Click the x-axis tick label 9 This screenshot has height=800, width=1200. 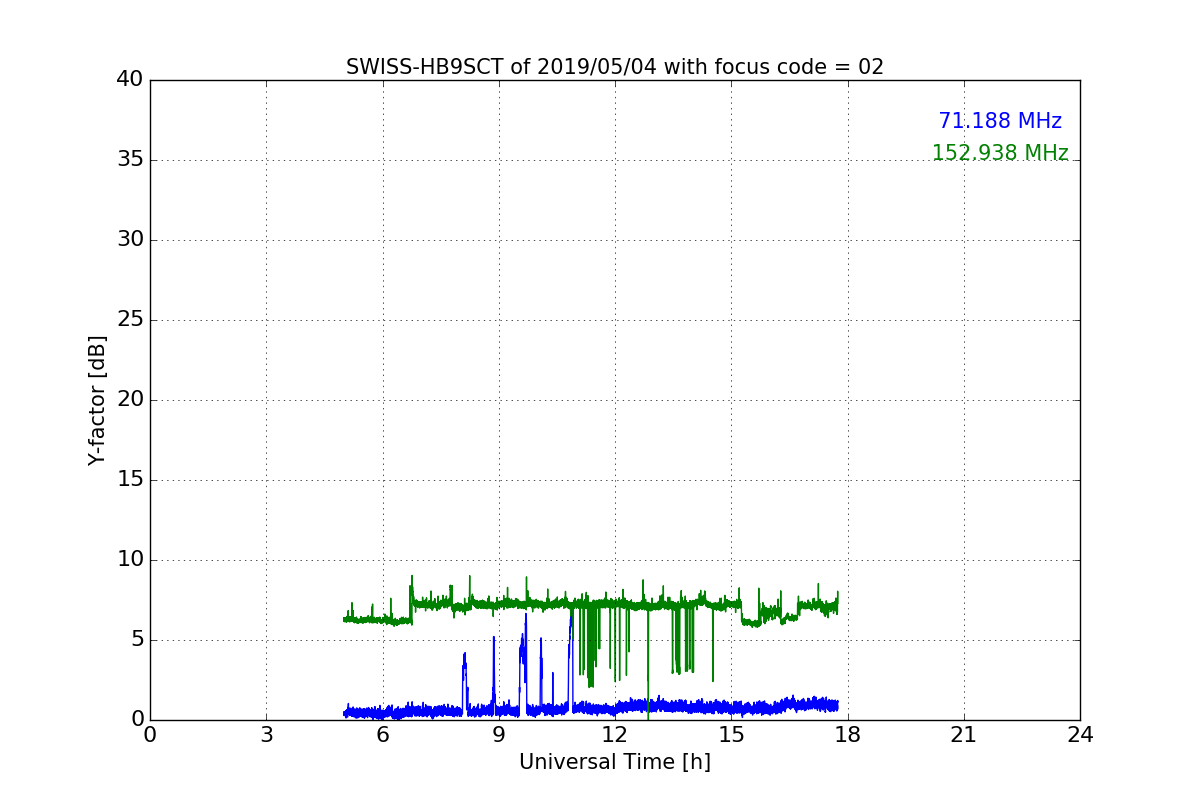point(499,735)
